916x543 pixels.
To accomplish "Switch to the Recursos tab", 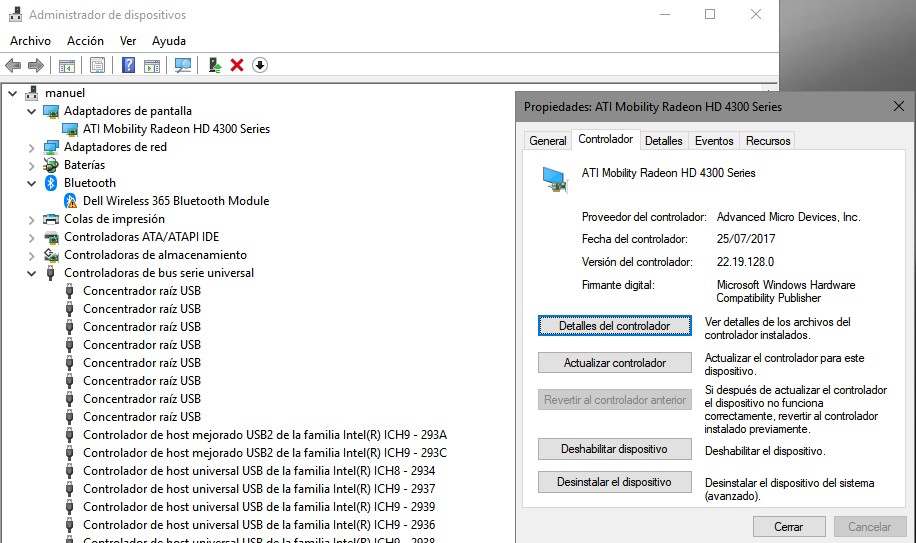I will [768, 141].
